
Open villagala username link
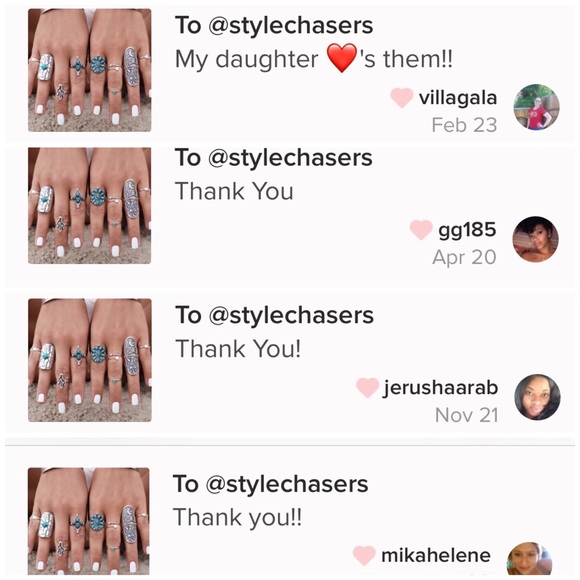[x=458, y=98]
